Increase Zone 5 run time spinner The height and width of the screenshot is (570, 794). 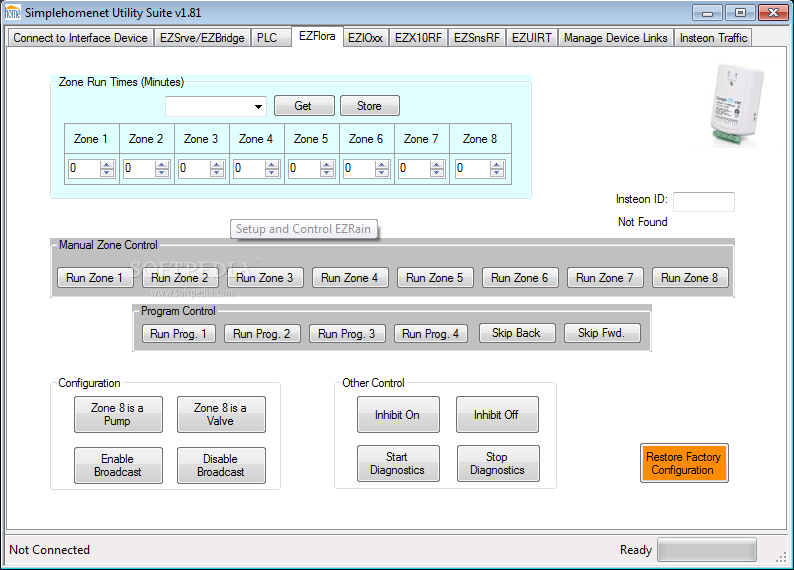click(x=327, y=165)
